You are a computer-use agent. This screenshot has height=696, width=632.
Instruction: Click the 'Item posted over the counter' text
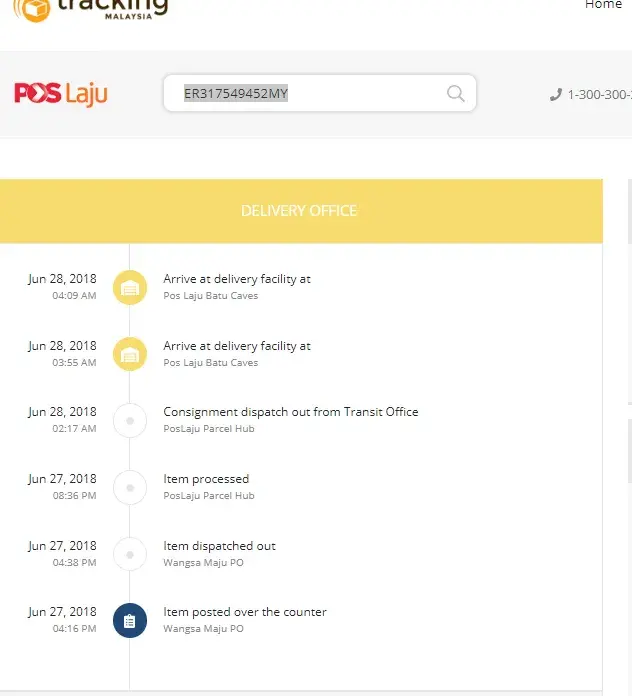pyautogui.click(x=245, y=612)
